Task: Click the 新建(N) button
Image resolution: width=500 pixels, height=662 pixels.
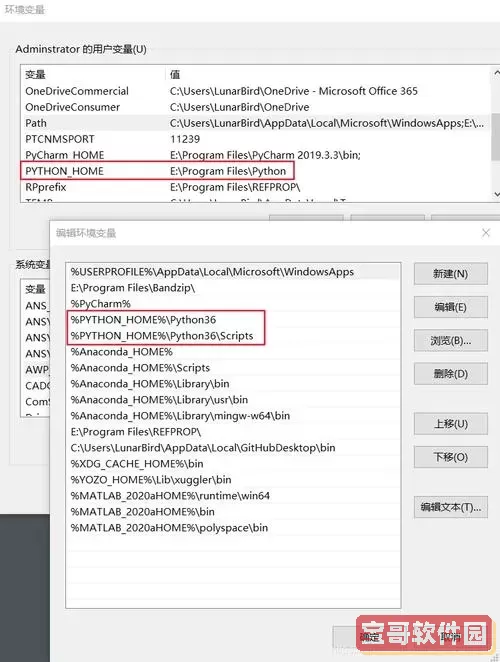Action: 451,274
